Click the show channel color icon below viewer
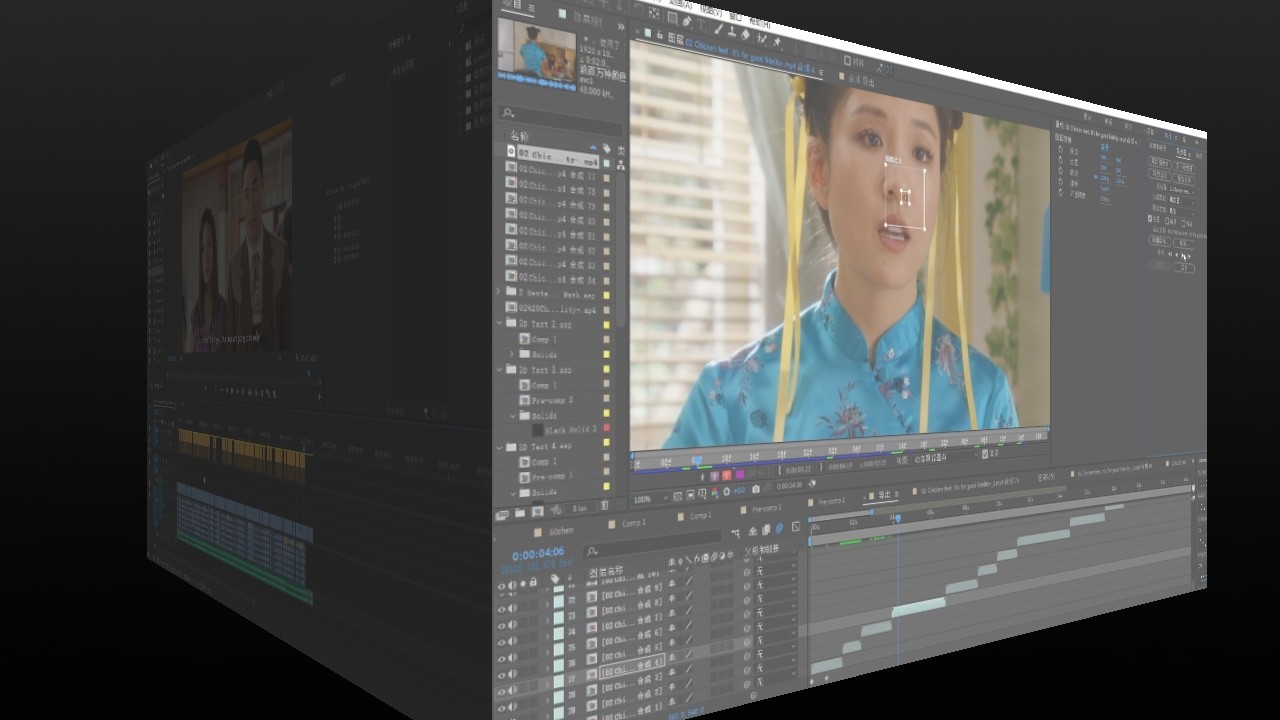The width and height of the screenshot is (1280, 720). pyautogui.click(x=714, y=492)
